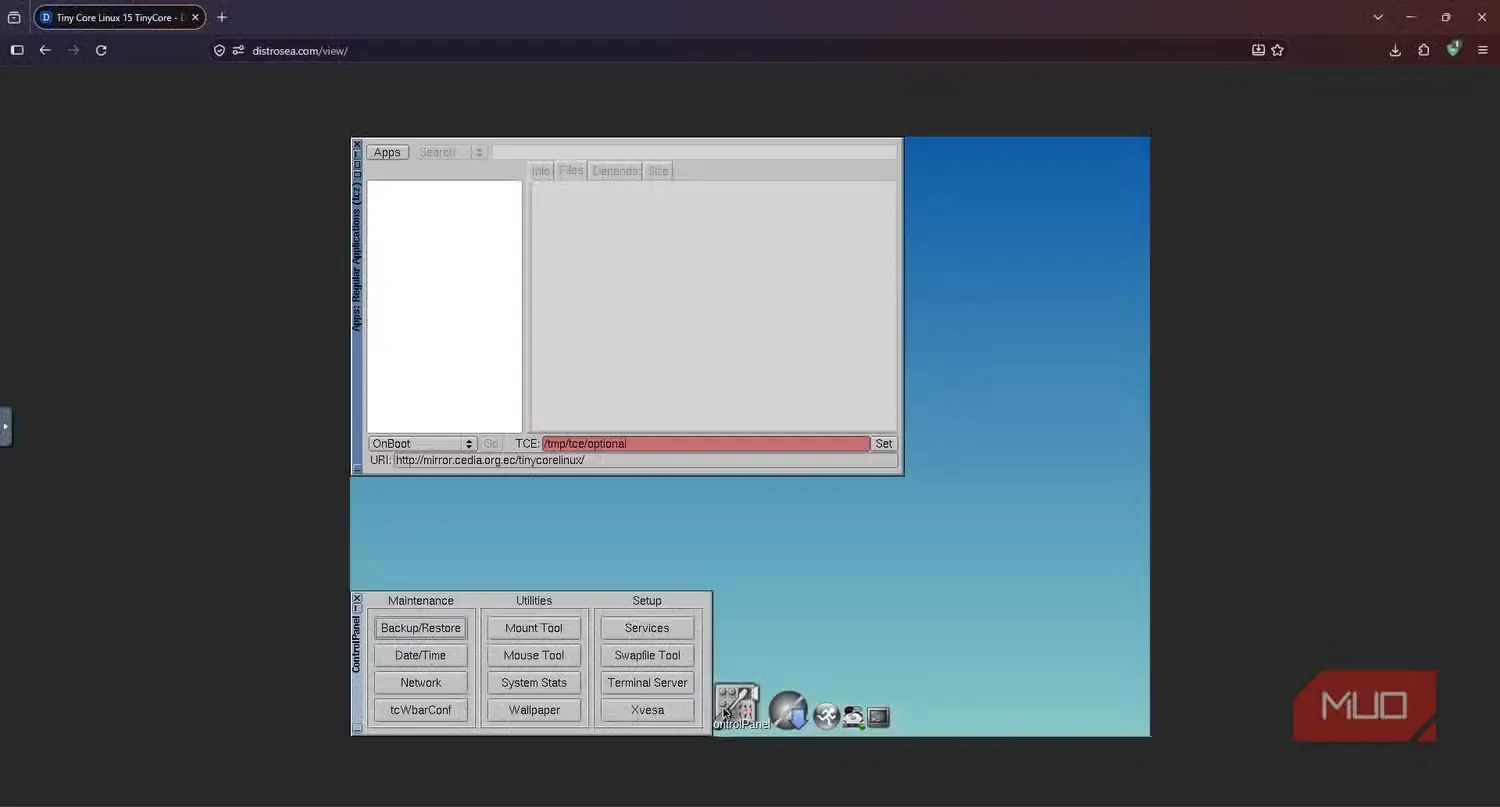
Task: Click the Set button beside TCE path
Action: coord(884,444)
